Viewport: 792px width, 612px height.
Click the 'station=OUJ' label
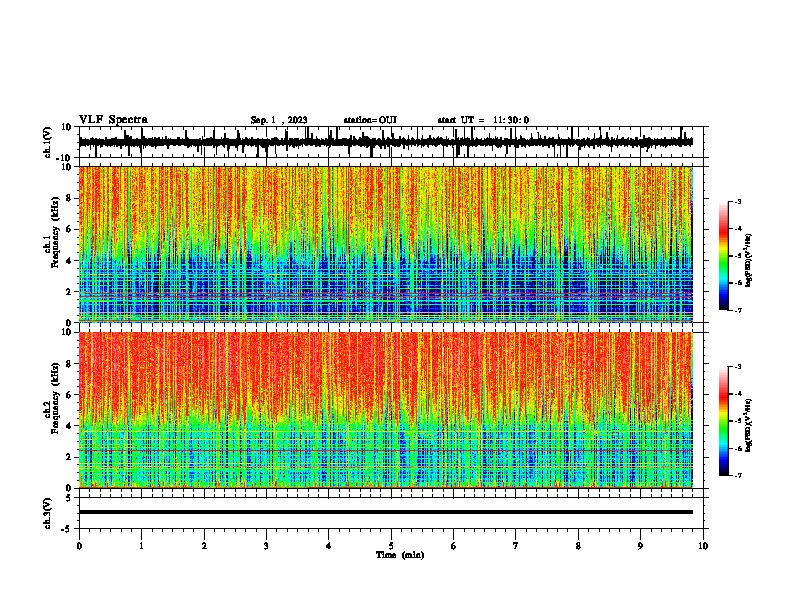pos(370,120)
